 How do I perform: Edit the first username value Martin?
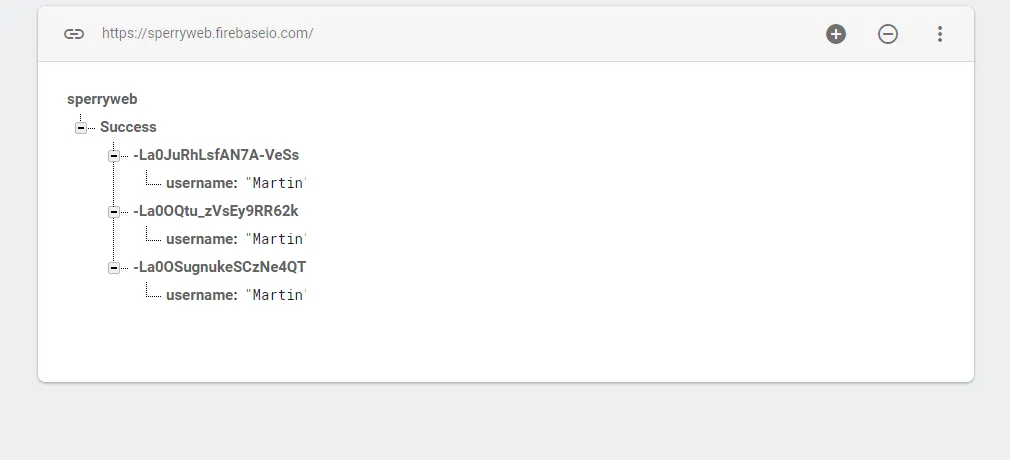coord(275,183)
